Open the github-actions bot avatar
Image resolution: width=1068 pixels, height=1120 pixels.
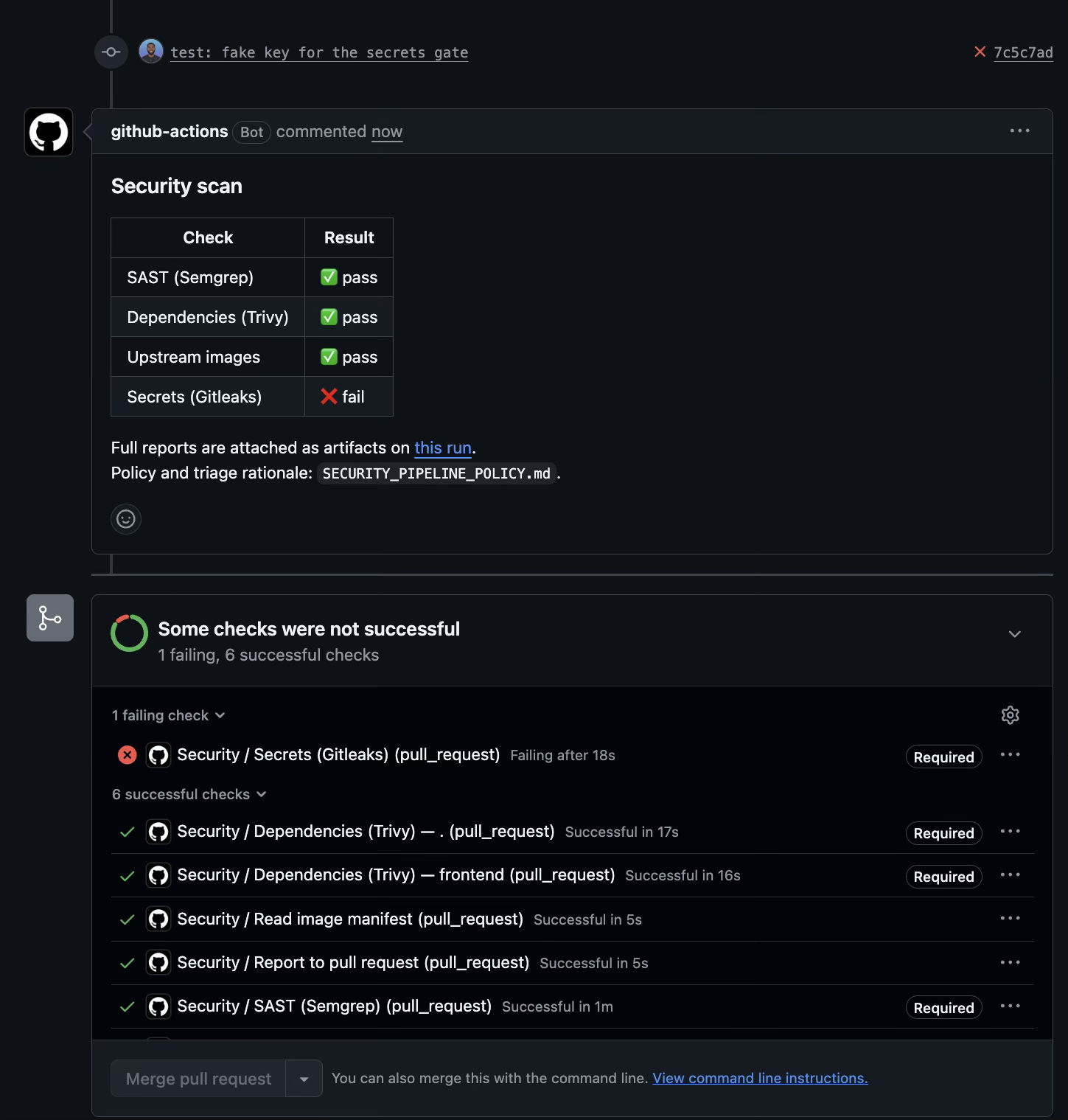pos(49,132)
